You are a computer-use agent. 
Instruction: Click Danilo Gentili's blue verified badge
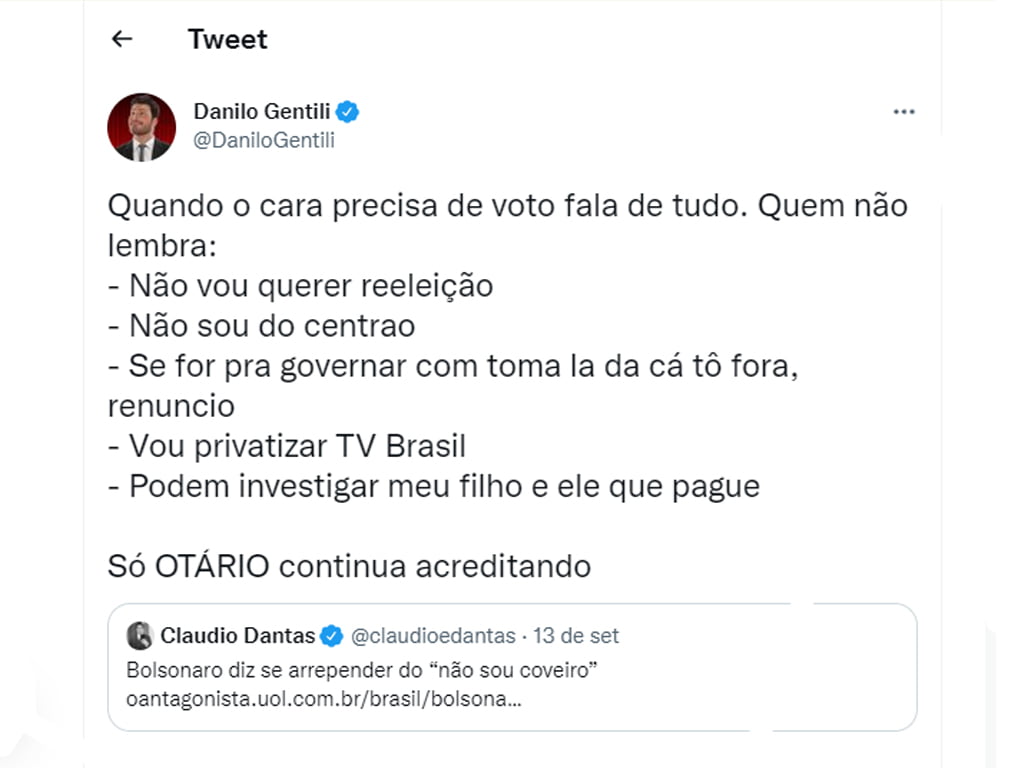(348, 112)
